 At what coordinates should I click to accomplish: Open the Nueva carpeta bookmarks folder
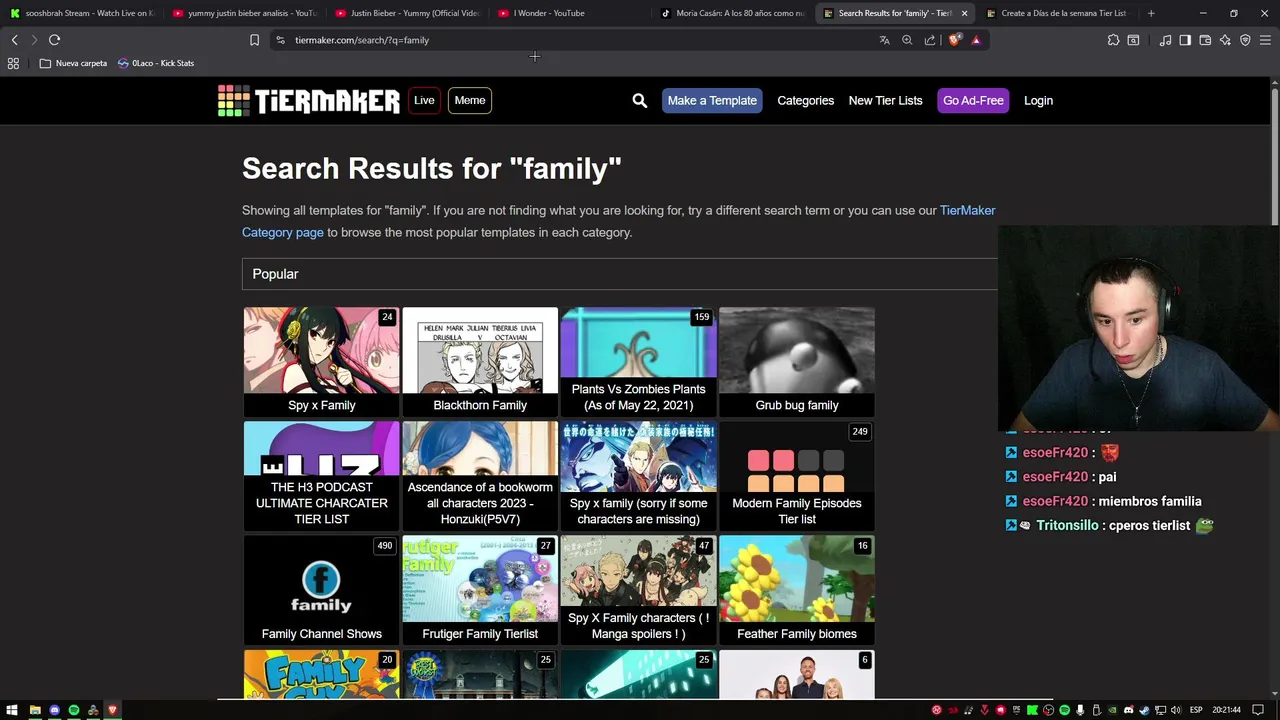click(73, 63)
